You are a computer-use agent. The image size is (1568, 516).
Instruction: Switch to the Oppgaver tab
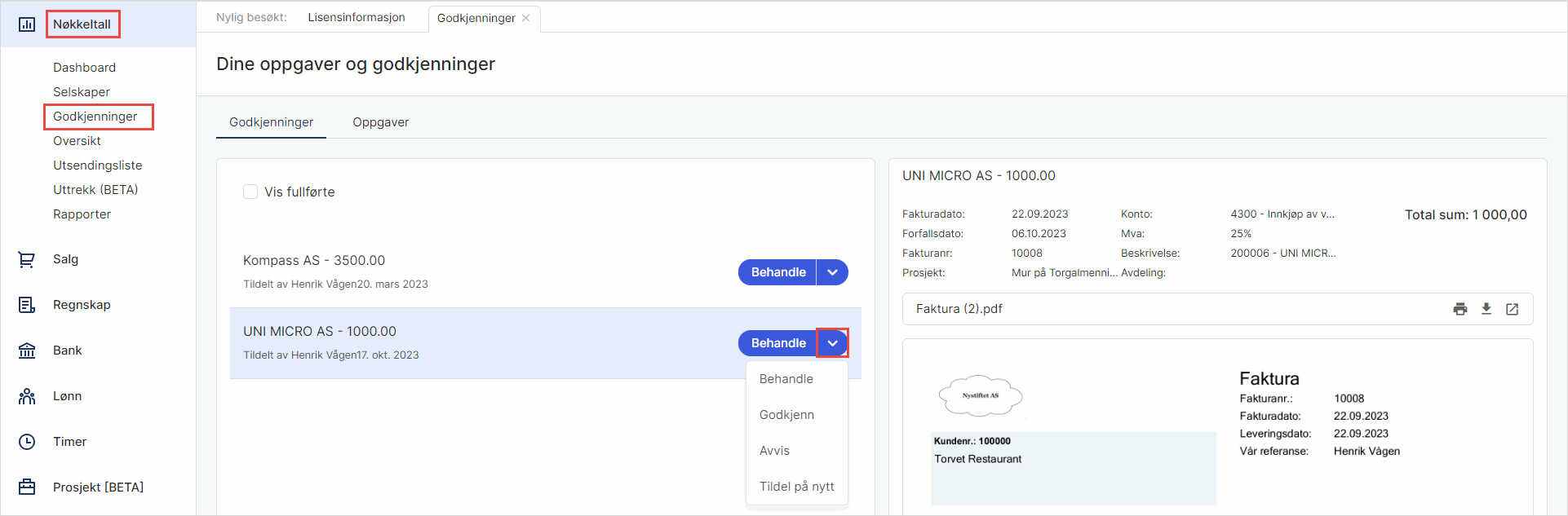point(380,122)
